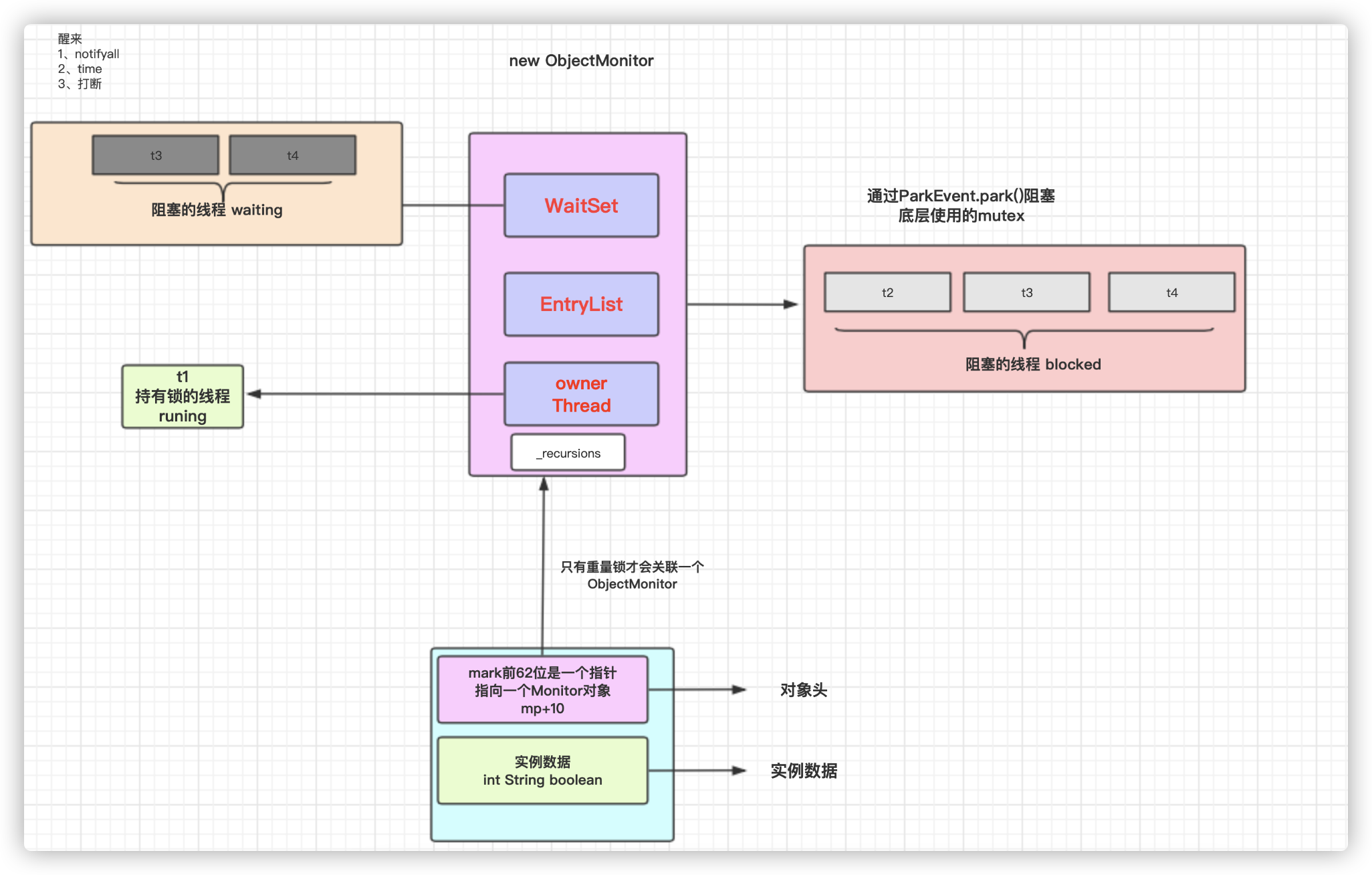
Task: Click the 对象头 label
Action: [803, 690]
